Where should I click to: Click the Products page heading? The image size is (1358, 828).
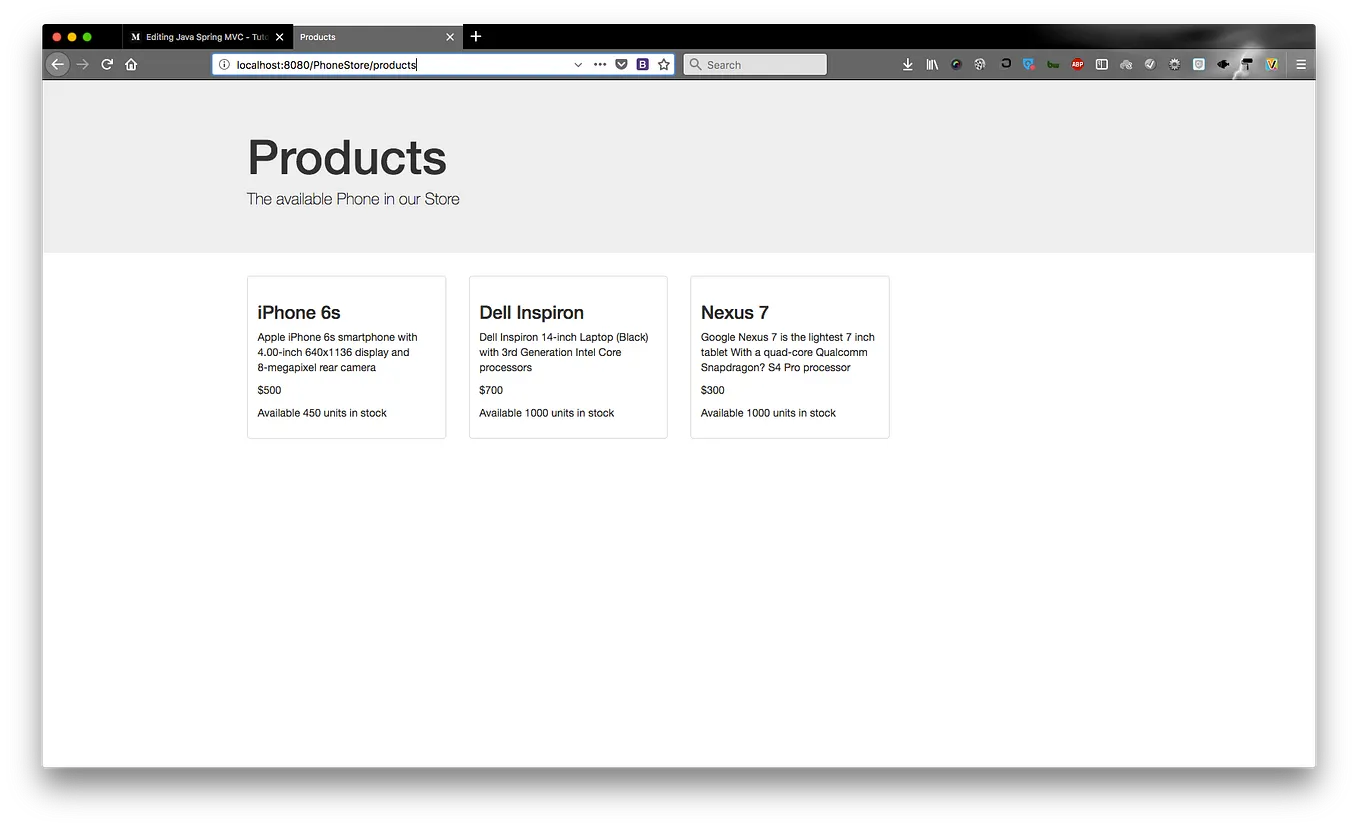[347, 157]
